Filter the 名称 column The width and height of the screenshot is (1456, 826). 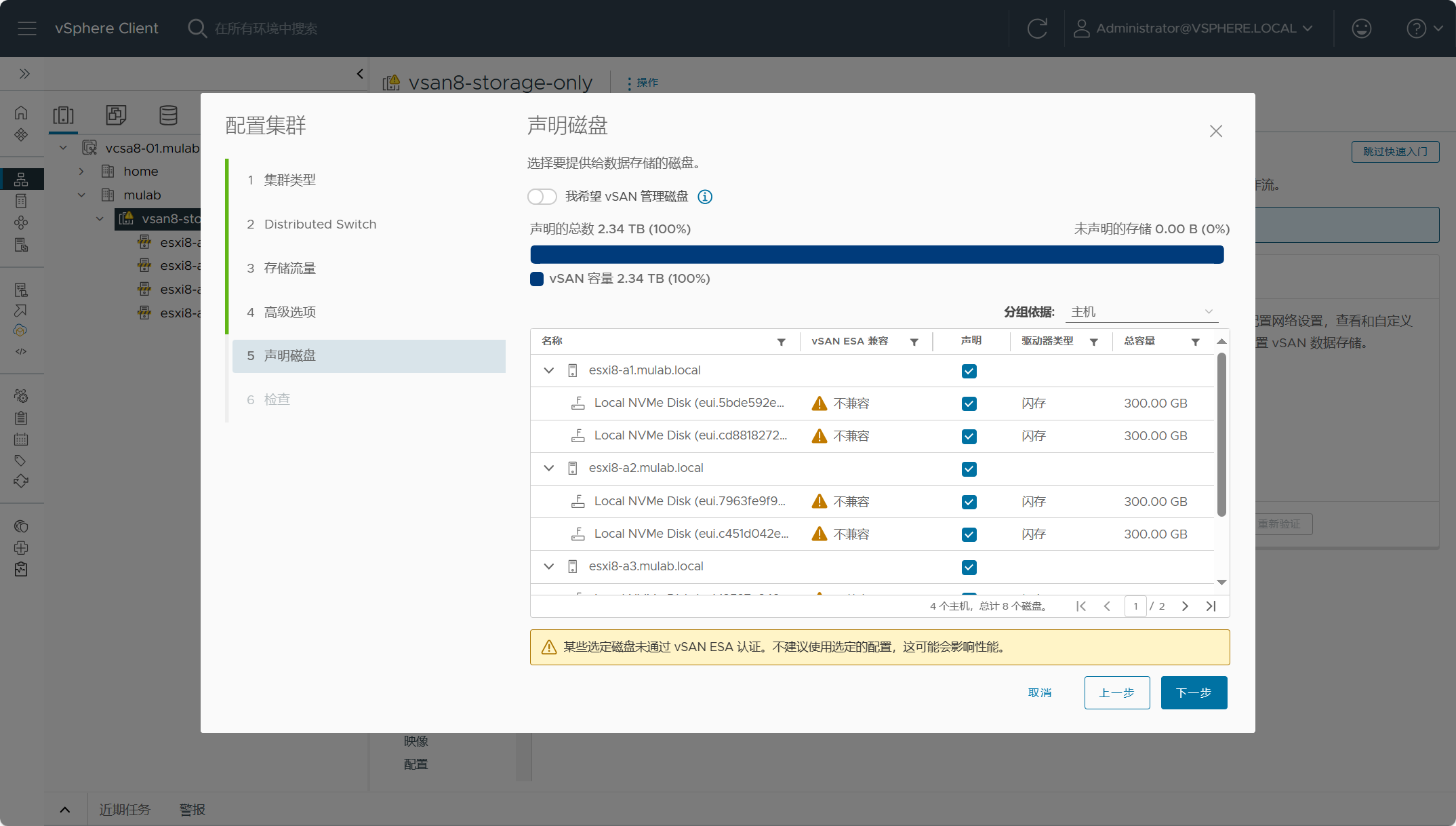781,342
